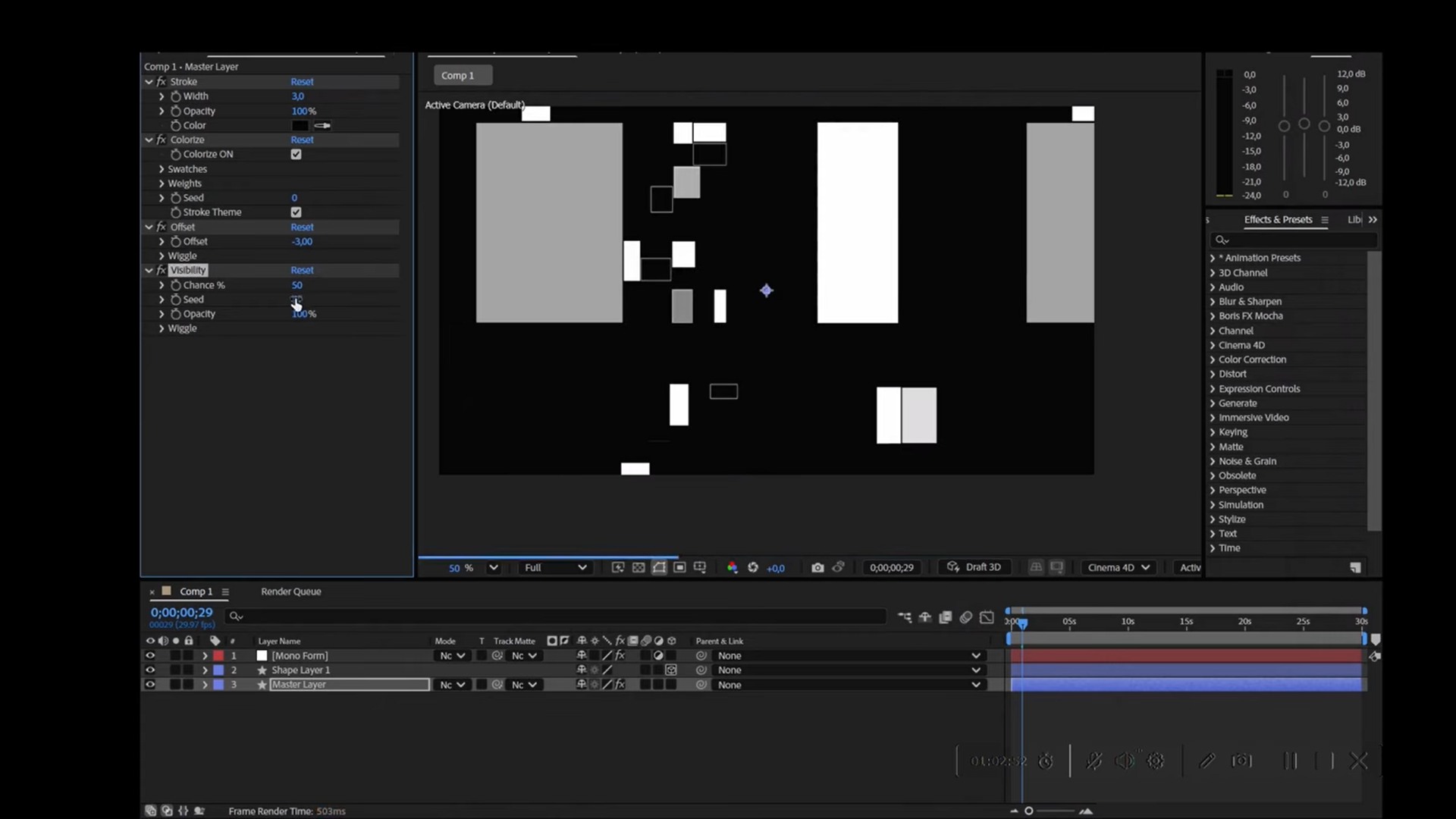Open the Full resolution dropdown
The width and height of the screenshot is (1456, 819).
point(555,567)
